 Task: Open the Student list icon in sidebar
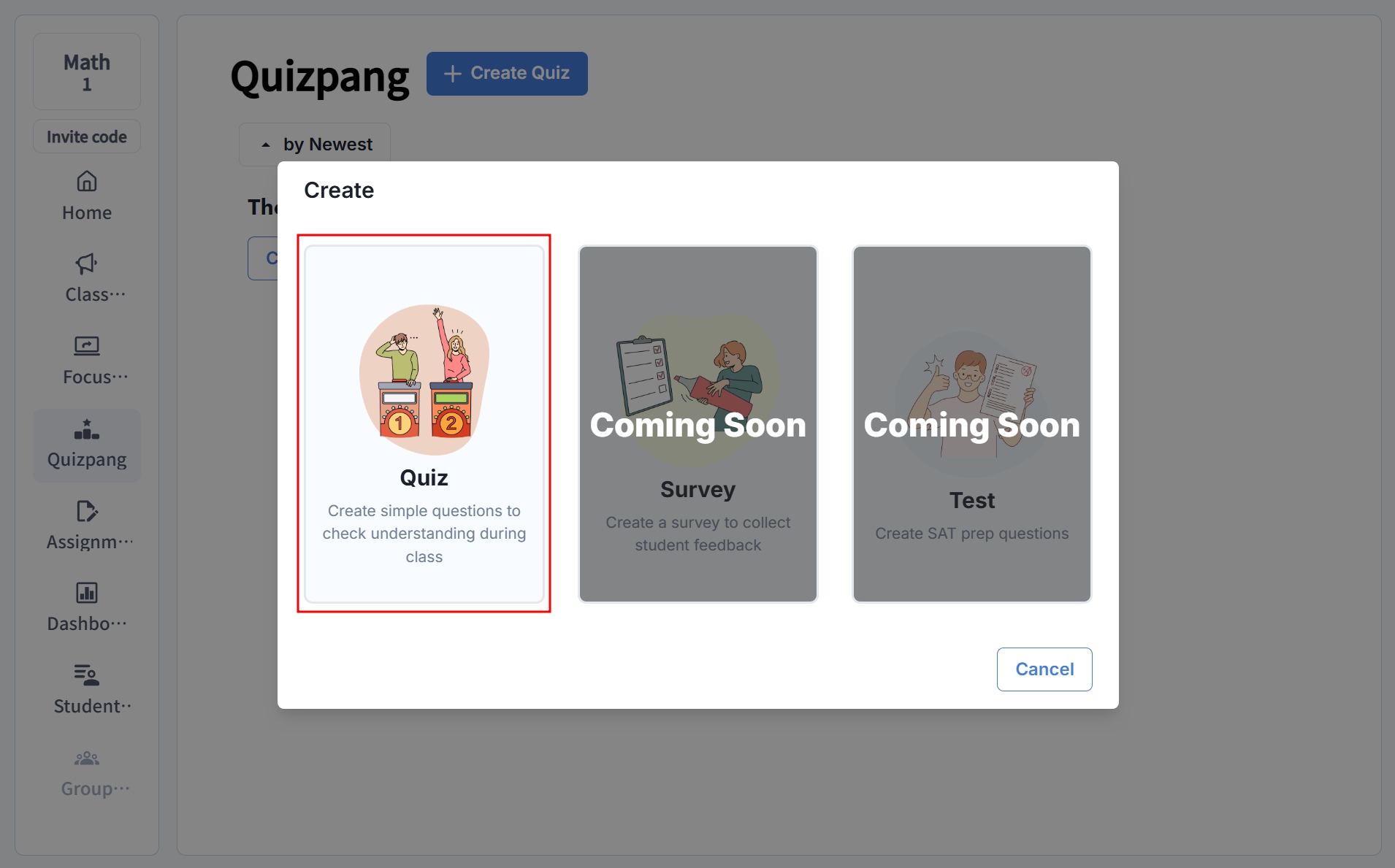pos(87,675)
